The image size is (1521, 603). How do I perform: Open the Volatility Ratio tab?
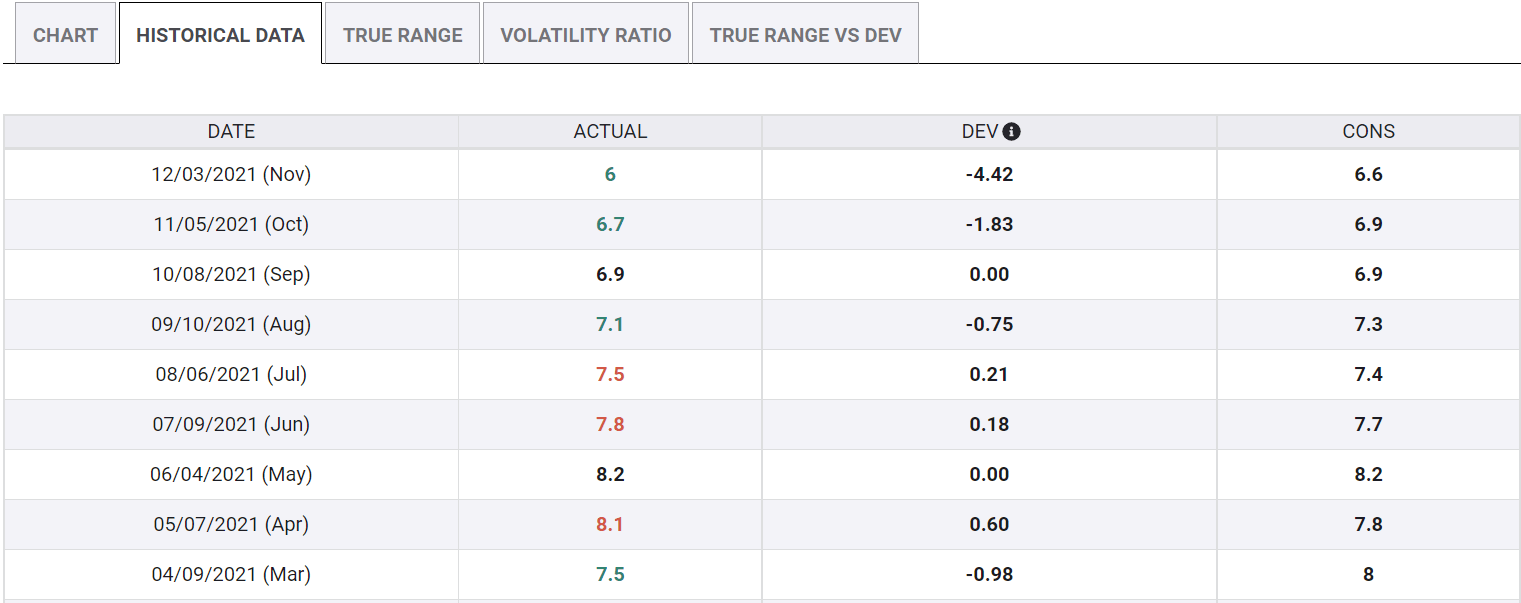tap(586, 35)
